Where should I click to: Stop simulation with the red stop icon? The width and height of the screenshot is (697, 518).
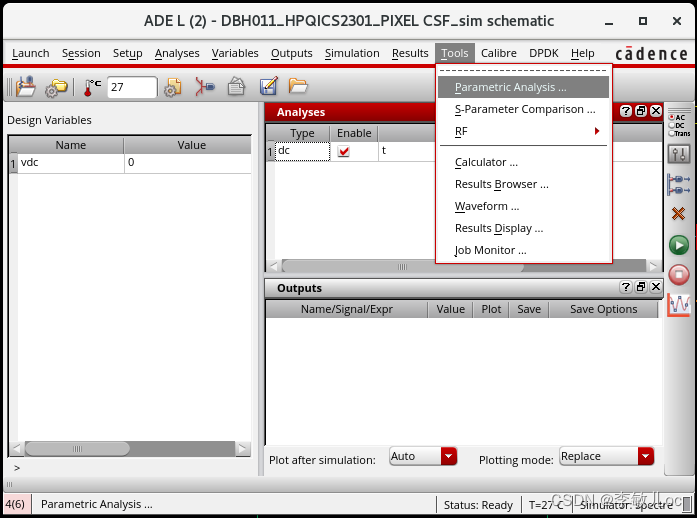tap(679, 274)
